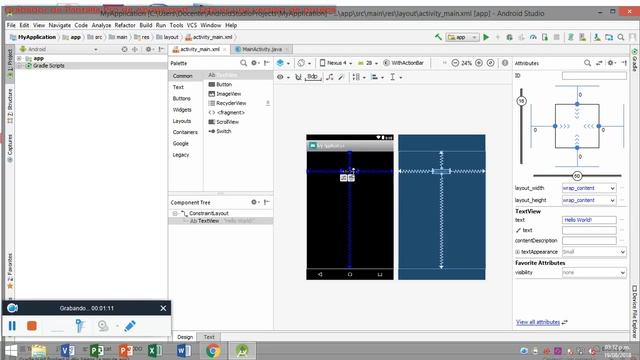Click the Search Everywhere magnifier in main toolbar
This screenshot has height=360, width=640.
(621, 37)
